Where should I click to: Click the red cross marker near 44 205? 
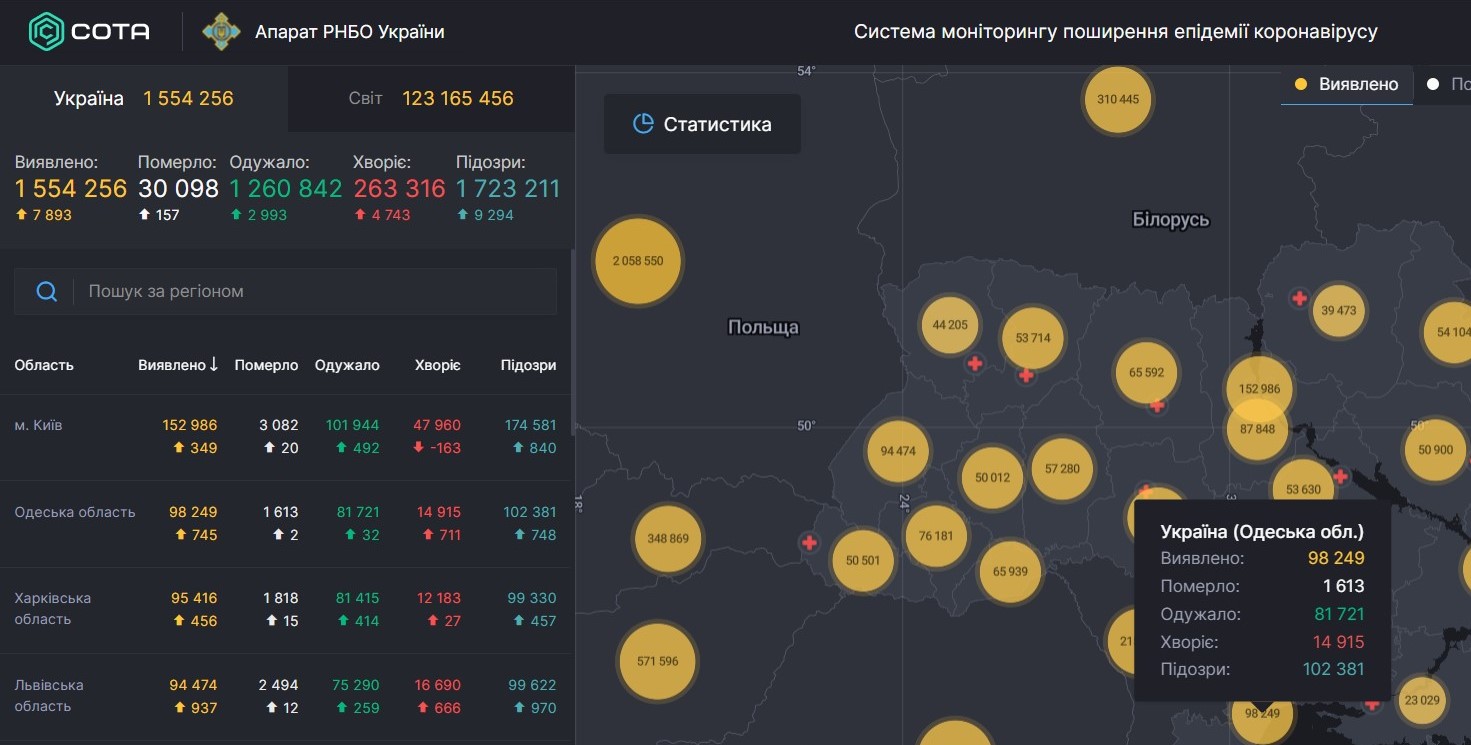point(975,364)
